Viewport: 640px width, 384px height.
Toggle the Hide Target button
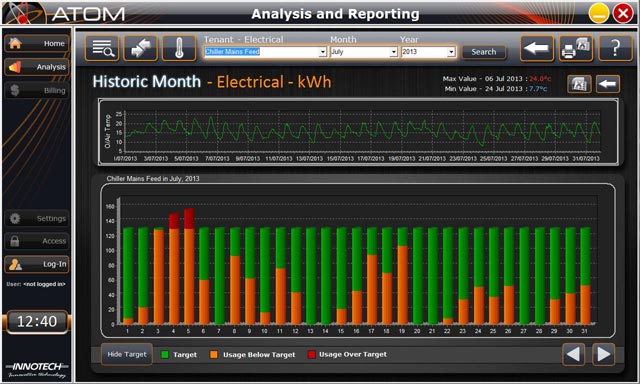click(x=127, y=354)
